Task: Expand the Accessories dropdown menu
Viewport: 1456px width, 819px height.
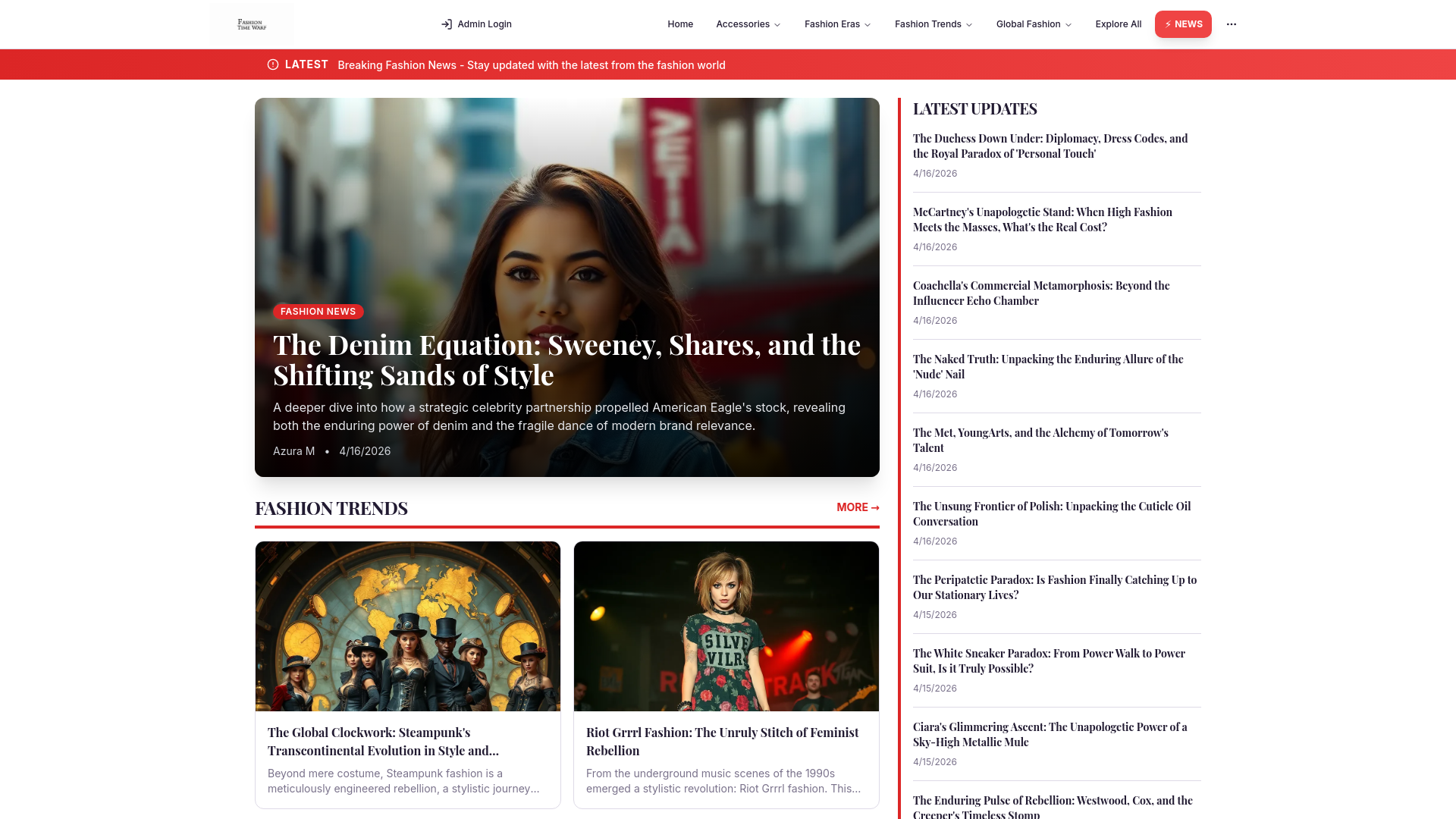Action: click(748, 24)
